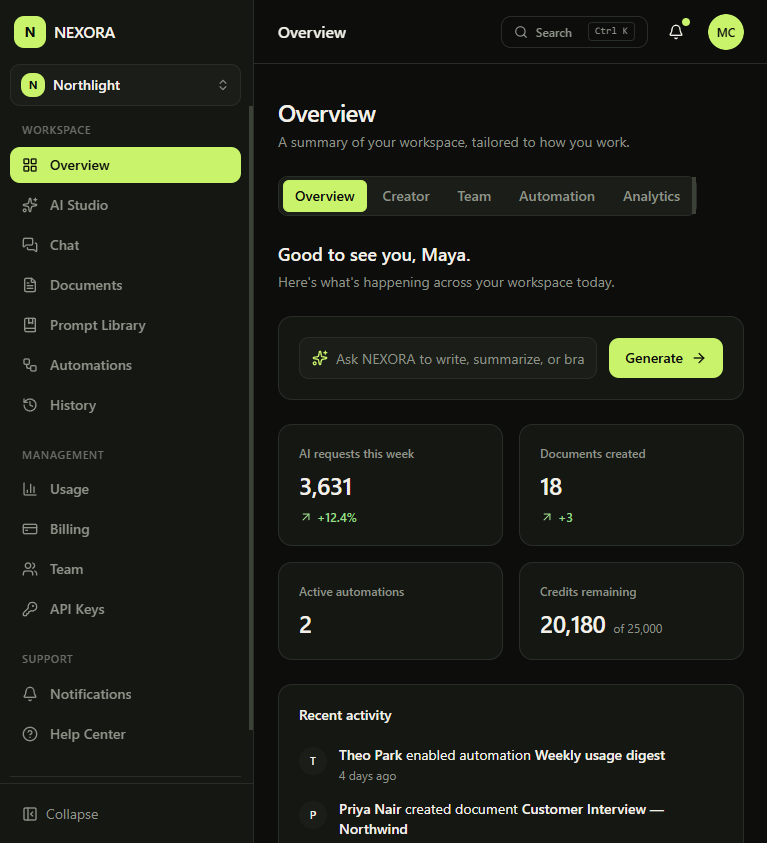
Task: Switch to the Creator tab
Action: [406, 196]
